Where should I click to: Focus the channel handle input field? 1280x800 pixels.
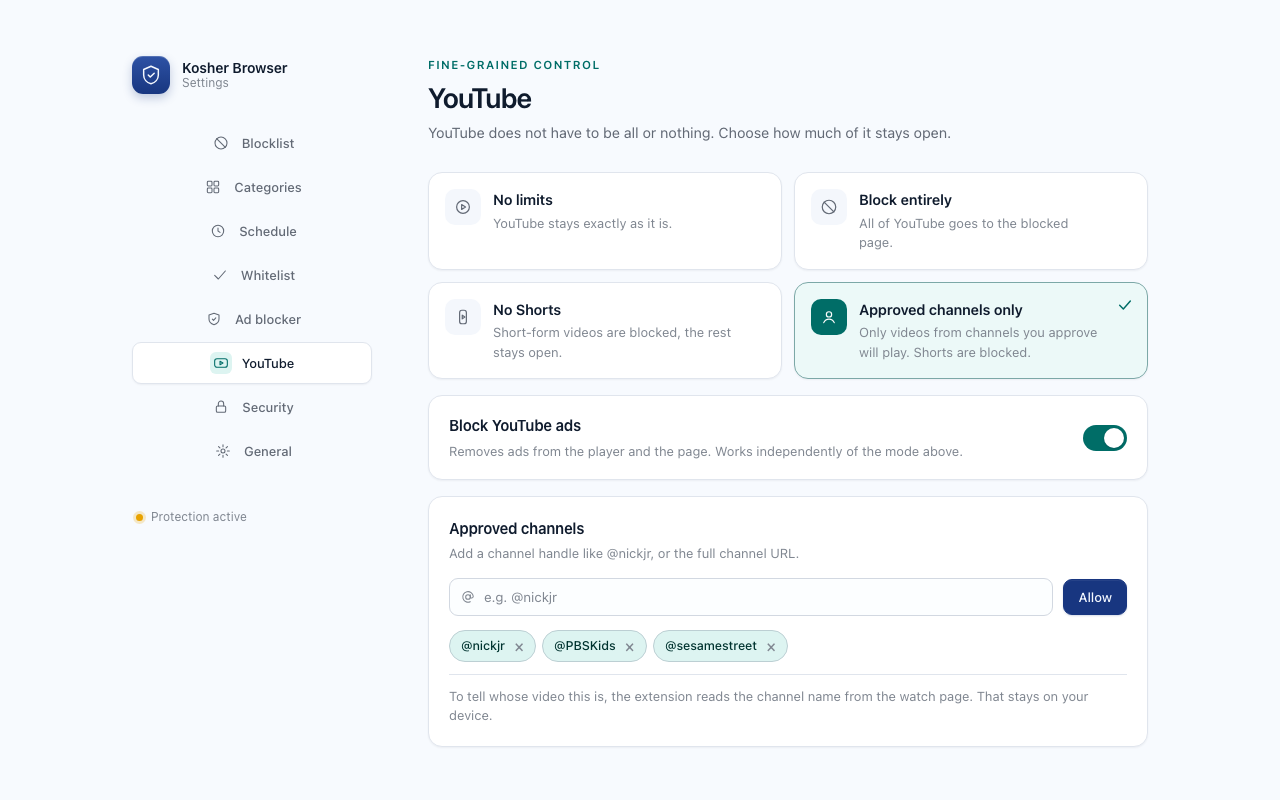pyautogui.click(x=751, y=597)
